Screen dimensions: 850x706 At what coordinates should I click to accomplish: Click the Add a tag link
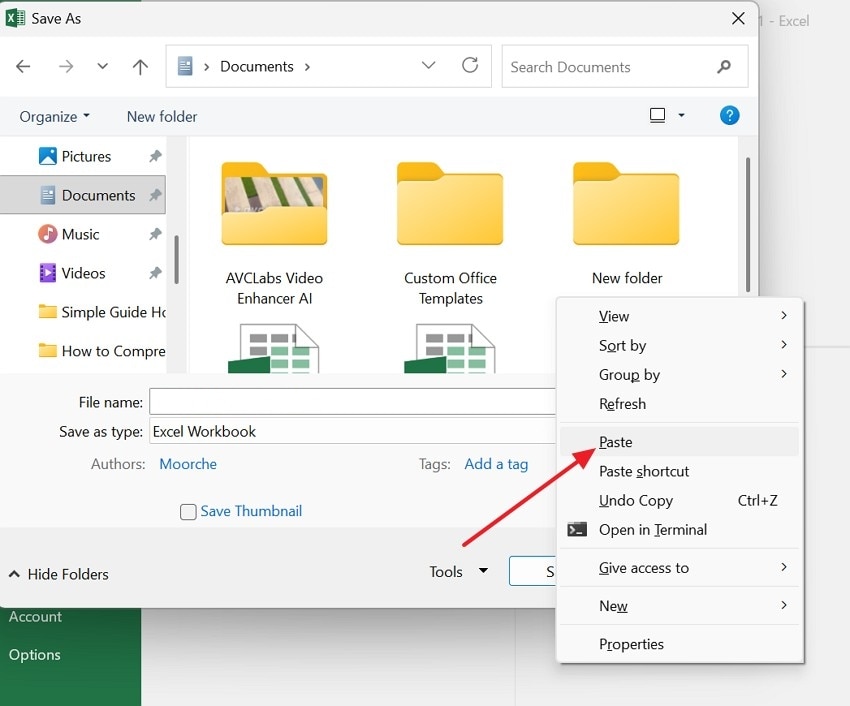tap(497, 463)
